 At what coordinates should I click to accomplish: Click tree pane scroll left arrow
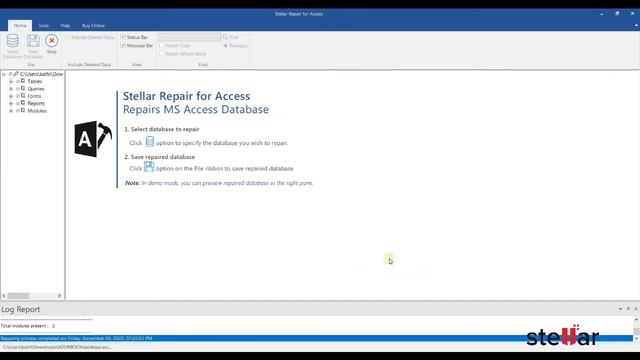tap(4, 296)
